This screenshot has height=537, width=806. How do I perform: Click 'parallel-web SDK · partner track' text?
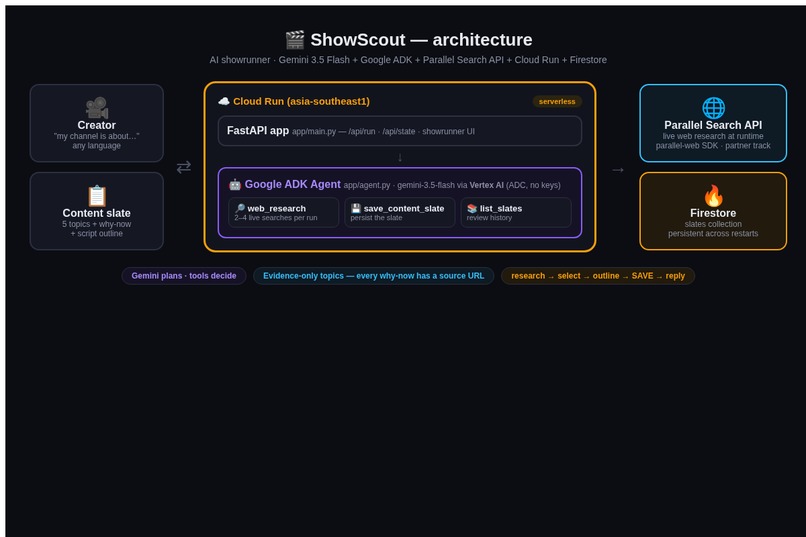pos(713,145)
